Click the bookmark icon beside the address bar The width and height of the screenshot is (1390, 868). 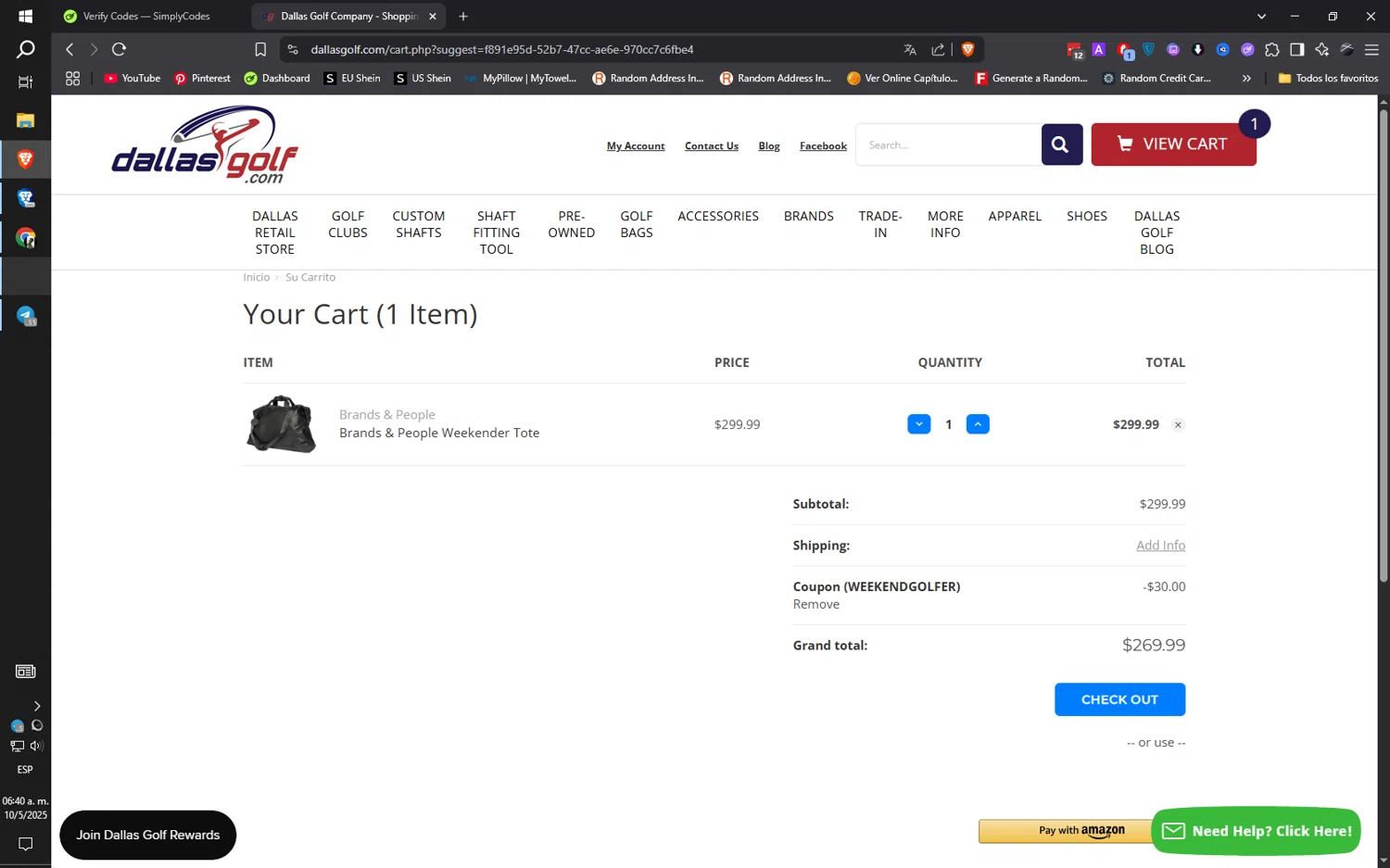260,49
